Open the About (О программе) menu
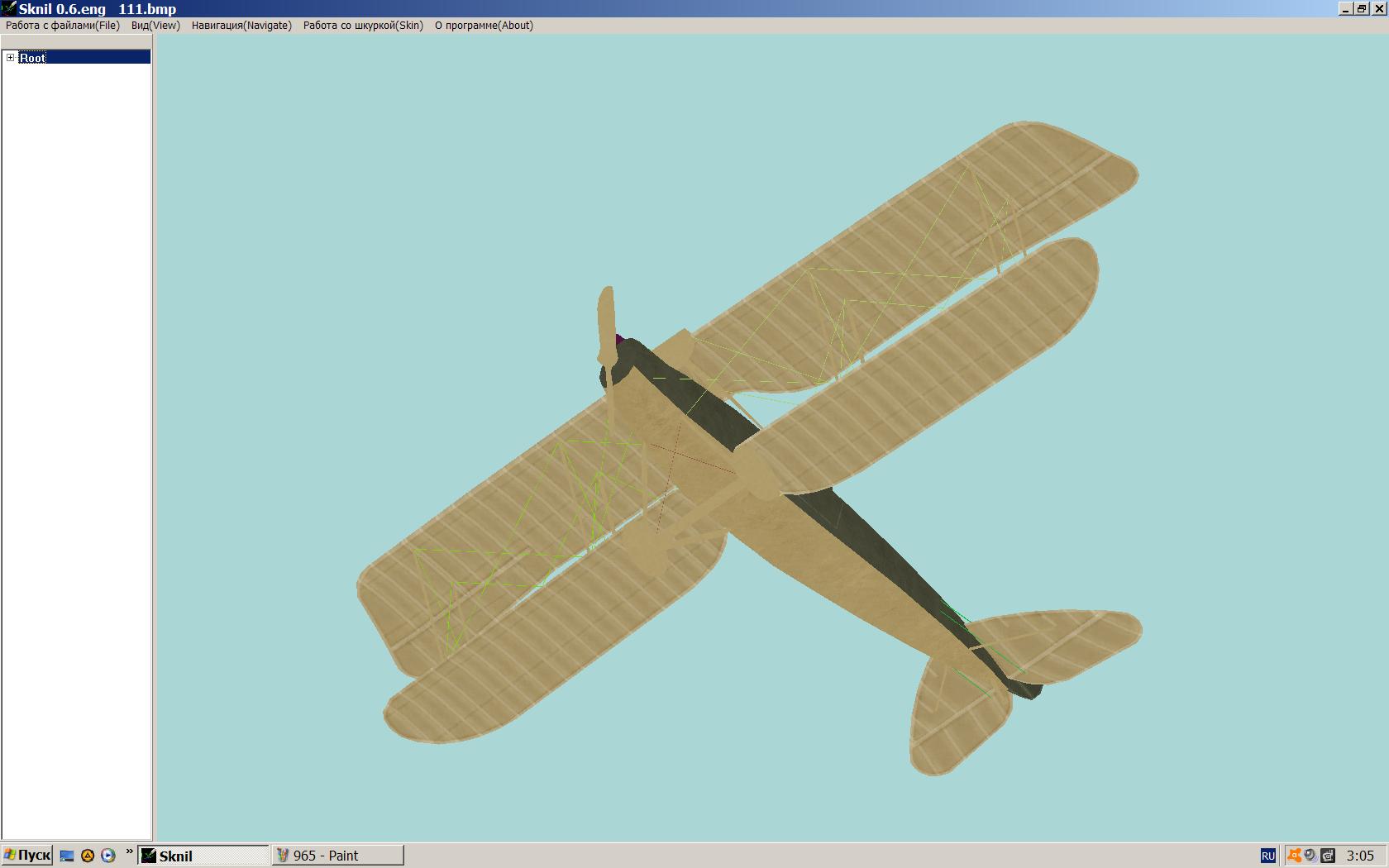This screenshot has height=868, width=1389. pyautogui.click(x=484, y=26)
